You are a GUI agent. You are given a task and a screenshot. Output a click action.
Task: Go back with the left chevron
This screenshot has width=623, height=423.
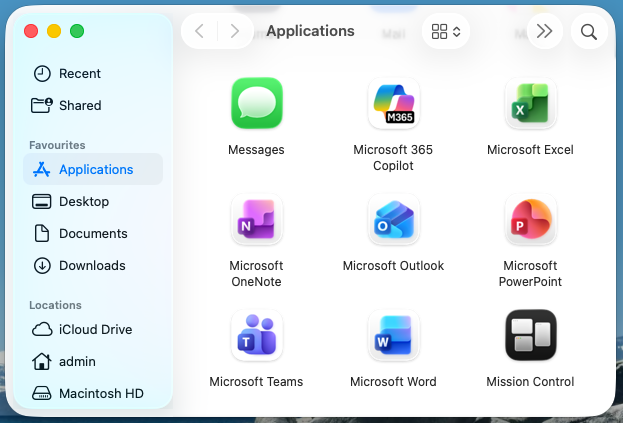click(199, 31)
